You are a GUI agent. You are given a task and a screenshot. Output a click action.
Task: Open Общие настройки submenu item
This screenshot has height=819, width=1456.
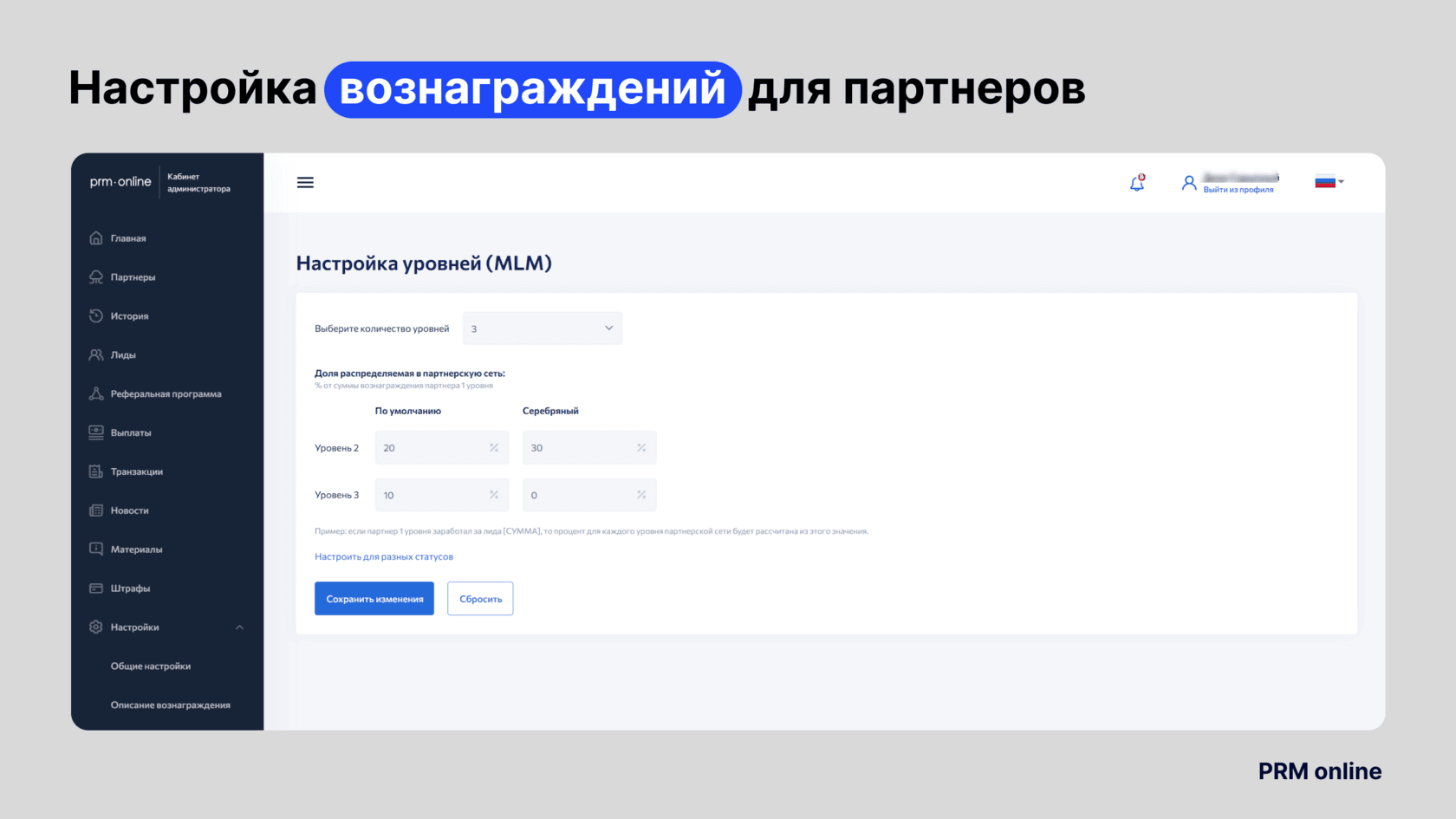click(x=151, y=666)
